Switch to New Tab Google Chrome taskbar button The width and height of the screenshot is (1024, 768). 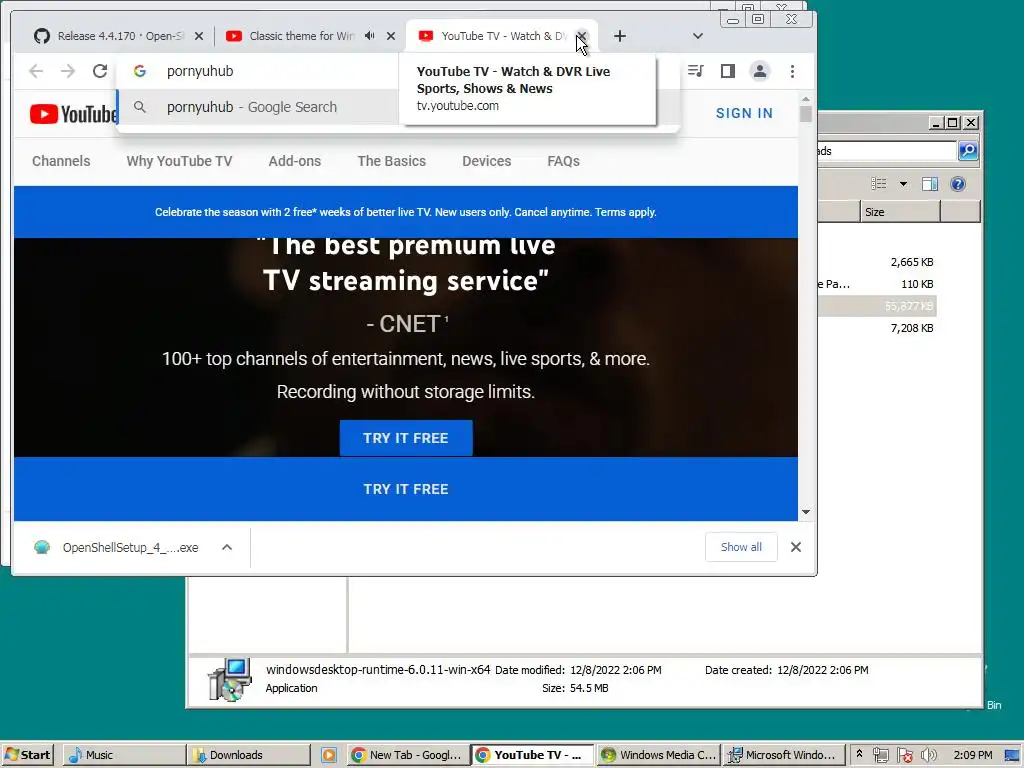click(408, 755)
